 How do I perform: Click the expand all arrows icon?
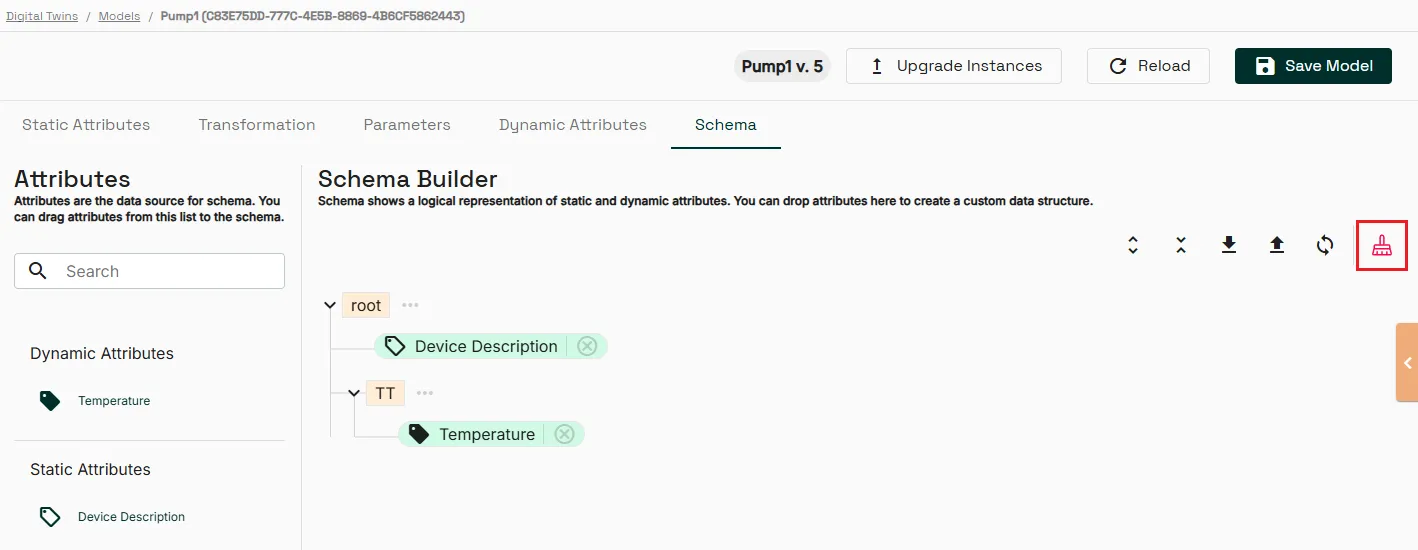[x=1133, y=245]
